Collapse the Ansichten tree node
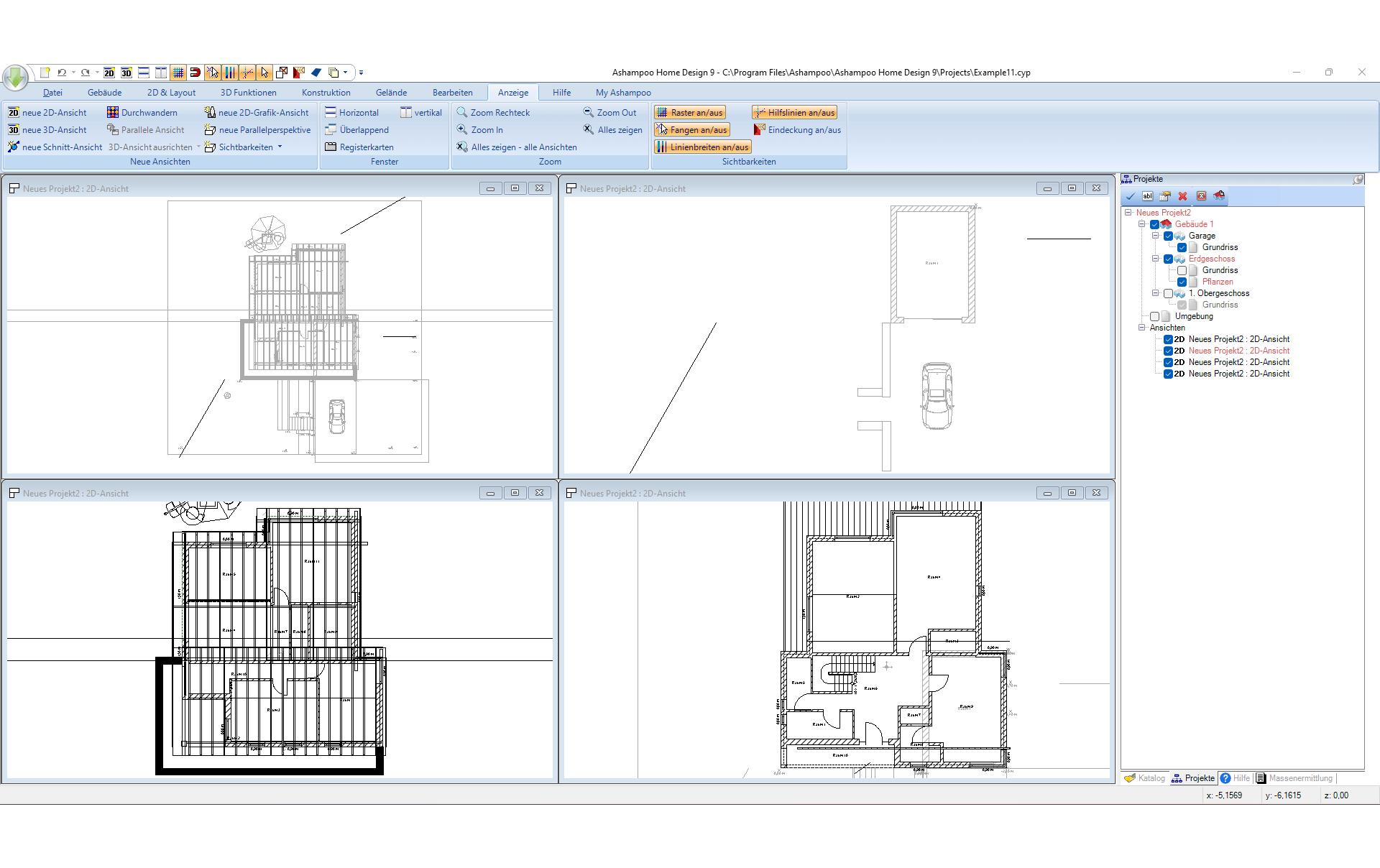The height and width of the screenshot is (868, 1380). pyautogui.click(x=1141, y=328)
